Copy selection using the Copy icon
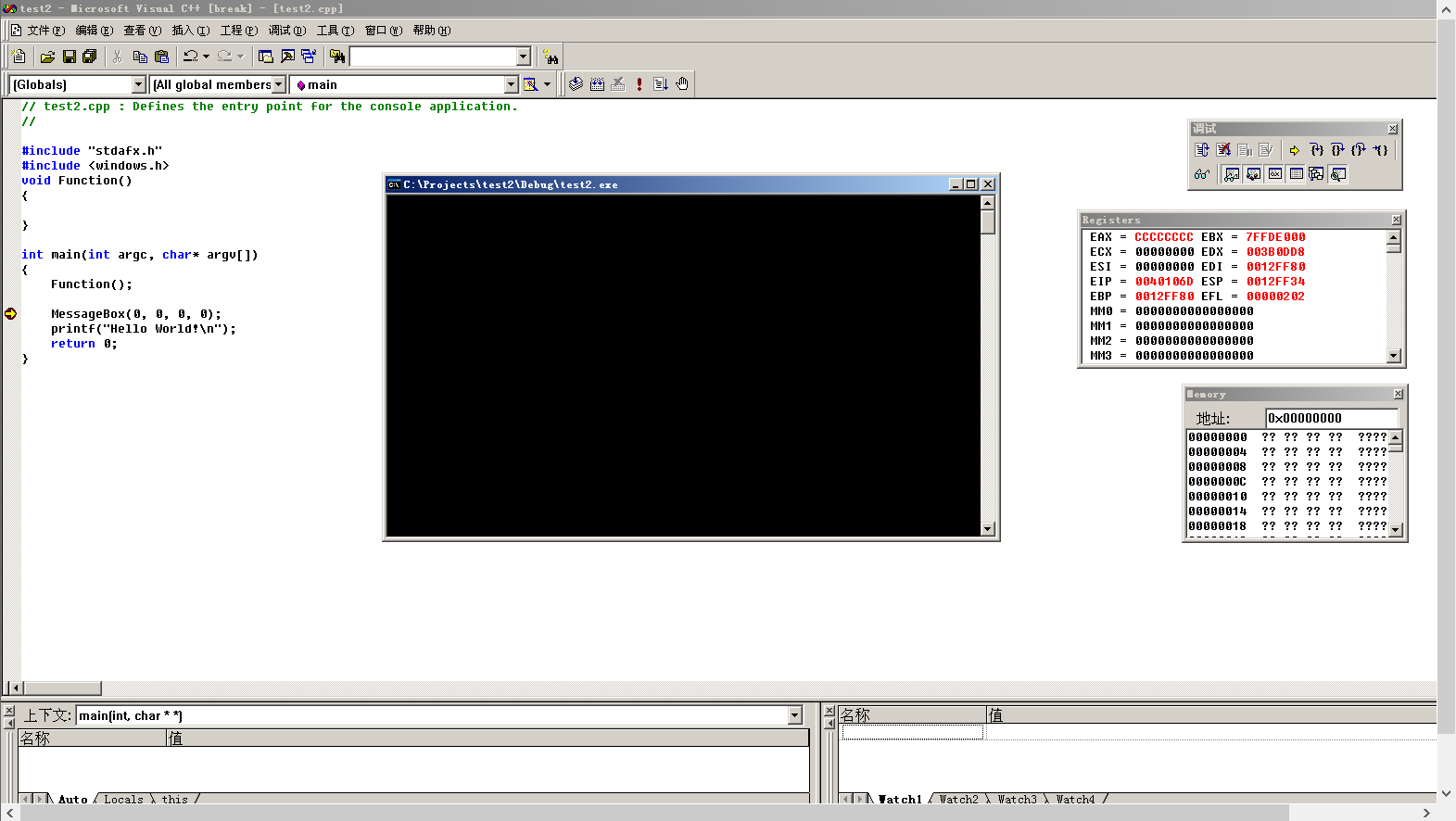The height and width of the screenshot is (821, 1456). click(140, 57)
